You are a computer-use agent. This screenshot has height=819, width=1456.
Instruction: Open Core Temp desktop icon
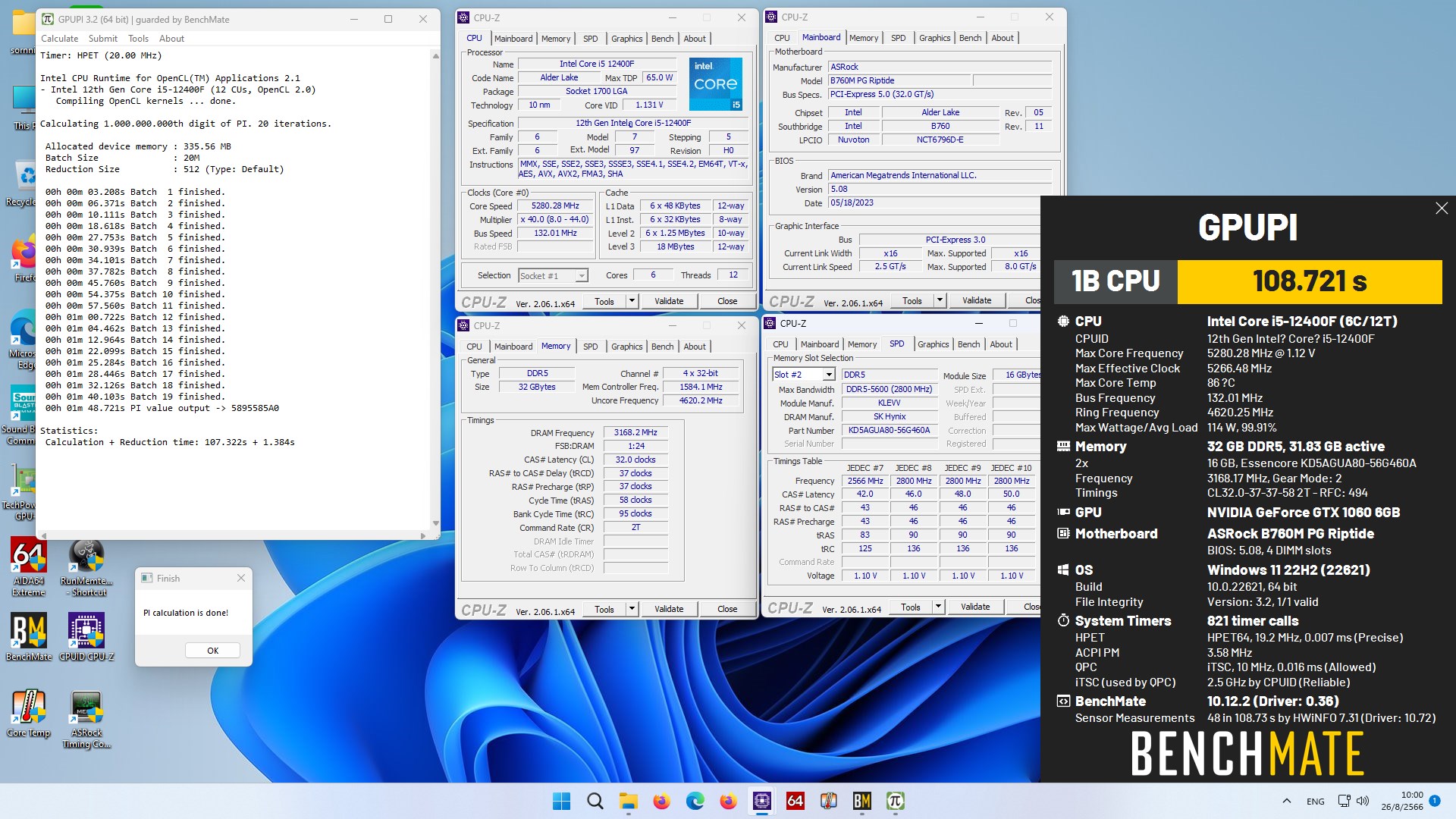(29, 713)
